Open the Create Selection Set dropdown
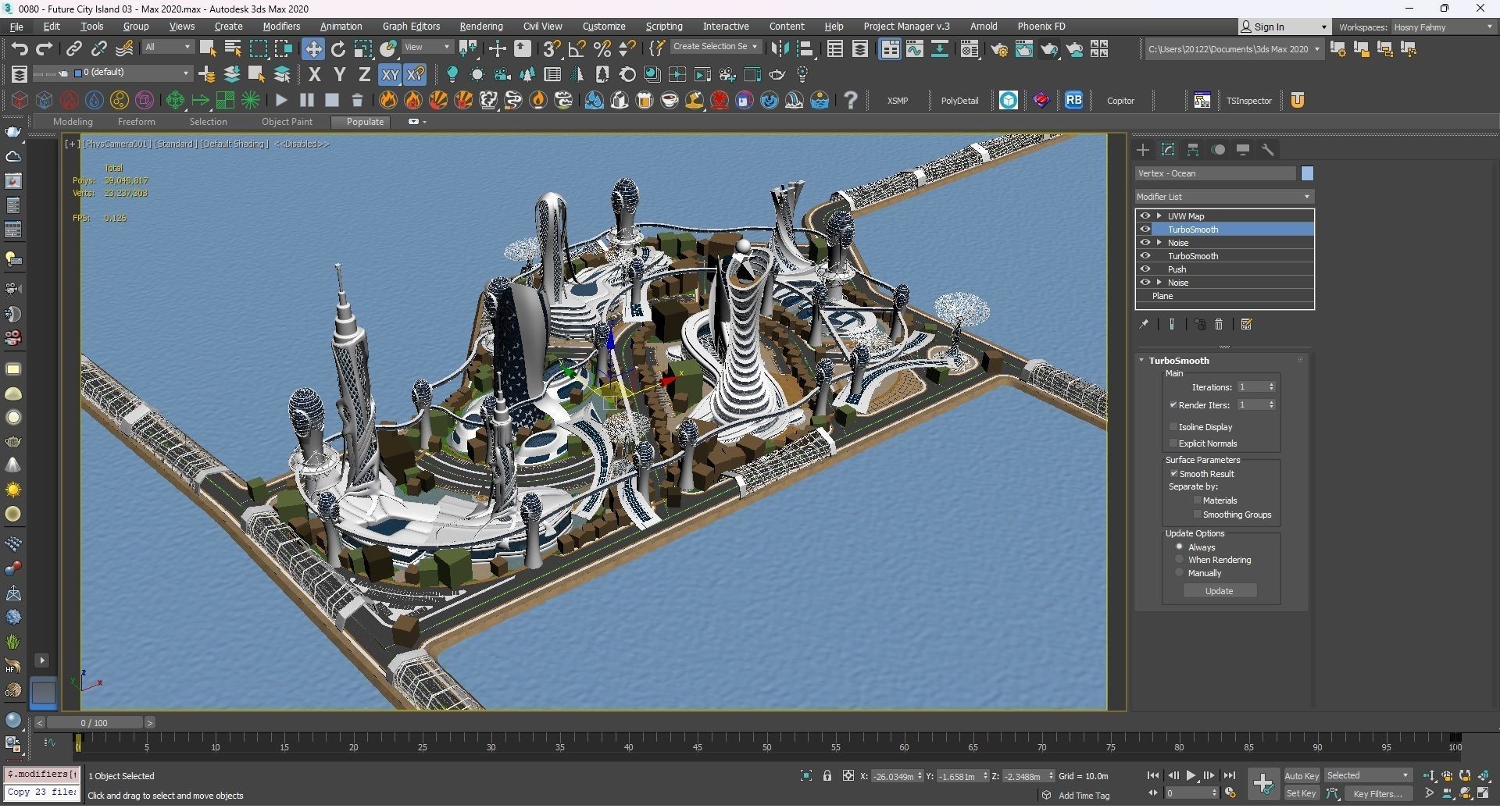Viewport: 1500px width, 812px height. click(715, 47)
